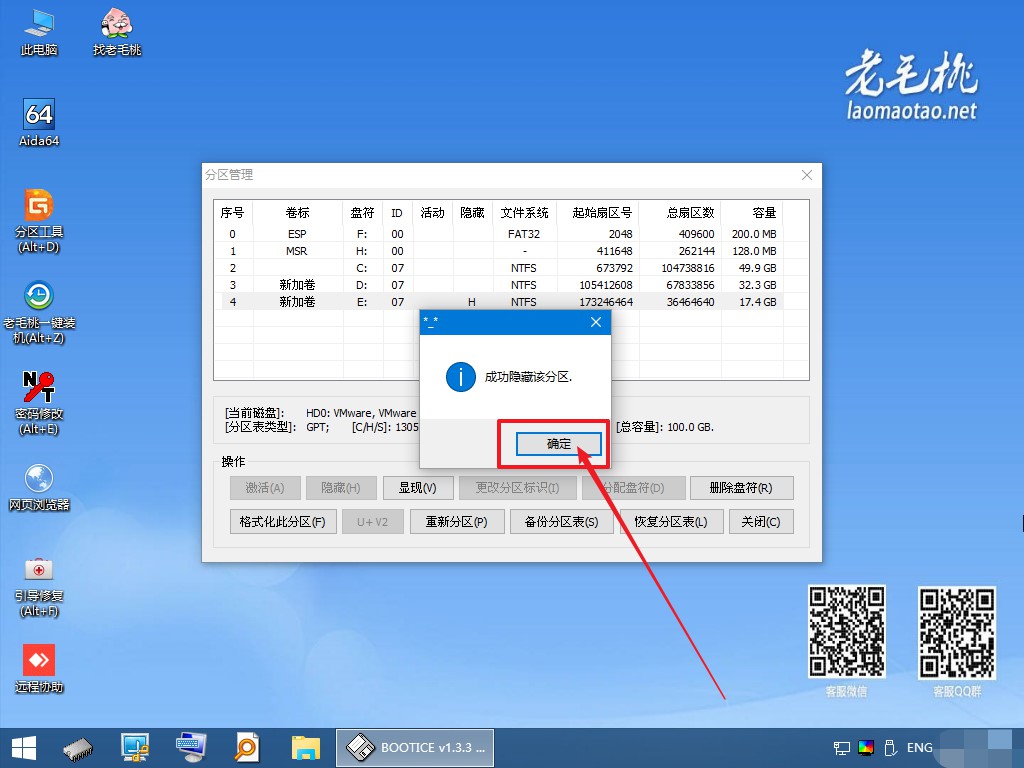Launch 远程协助 desktop icon

39,668
